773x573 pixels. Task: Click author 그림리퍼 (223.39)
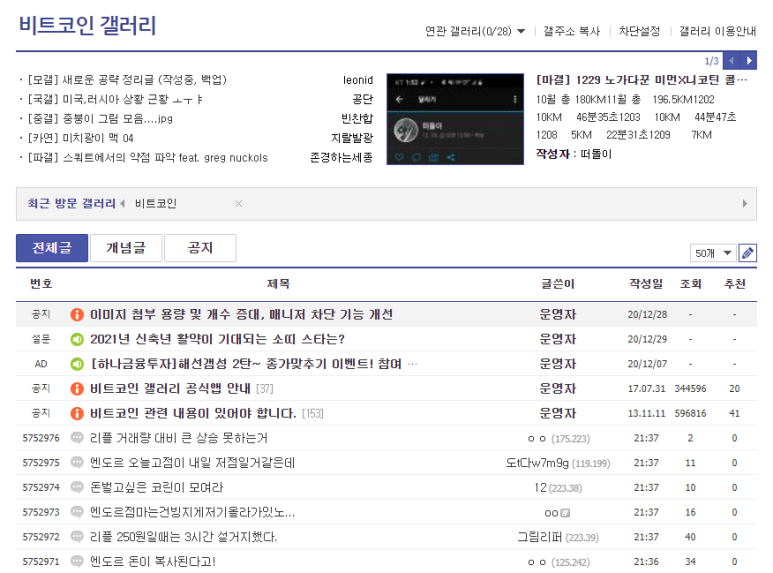coord(558,537)
